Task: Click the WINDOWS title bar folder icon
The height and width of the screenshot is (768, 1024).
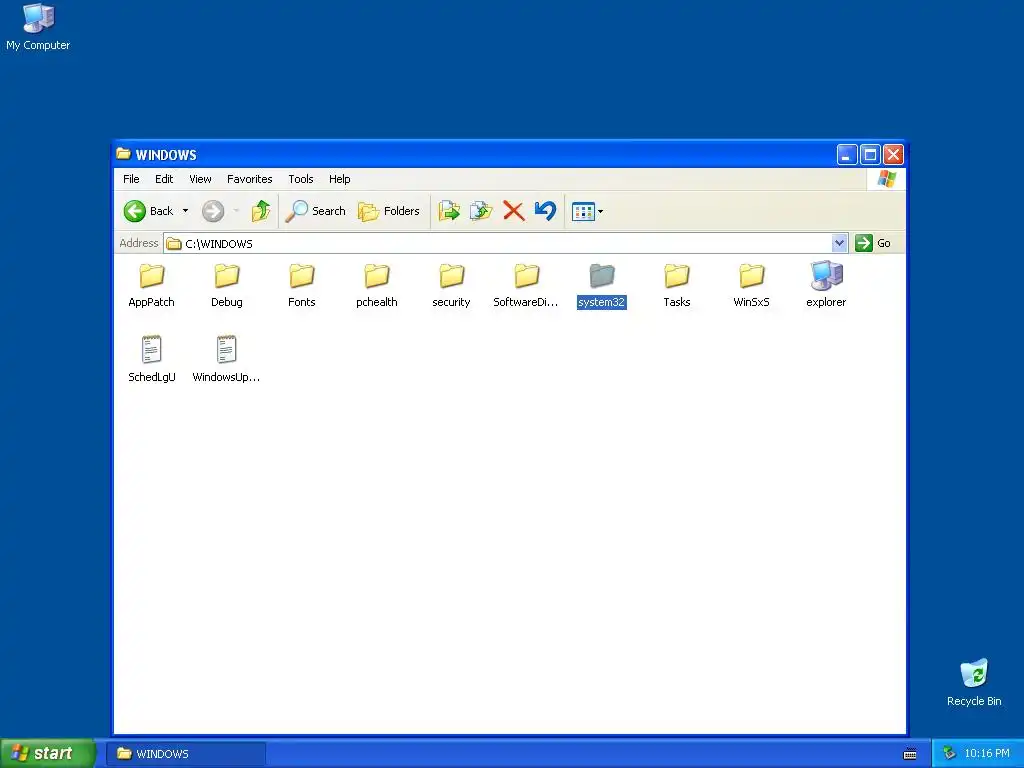Action: pyautogui.click(x=123, y=153)
